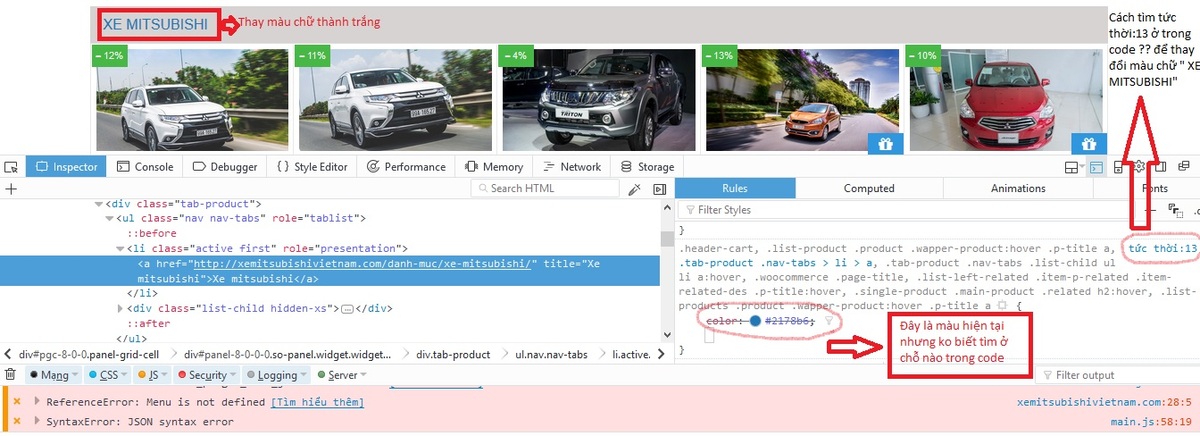1200x436 pixels.
Task: Activate the pick element from page icon
Action: tap(11, 167)
